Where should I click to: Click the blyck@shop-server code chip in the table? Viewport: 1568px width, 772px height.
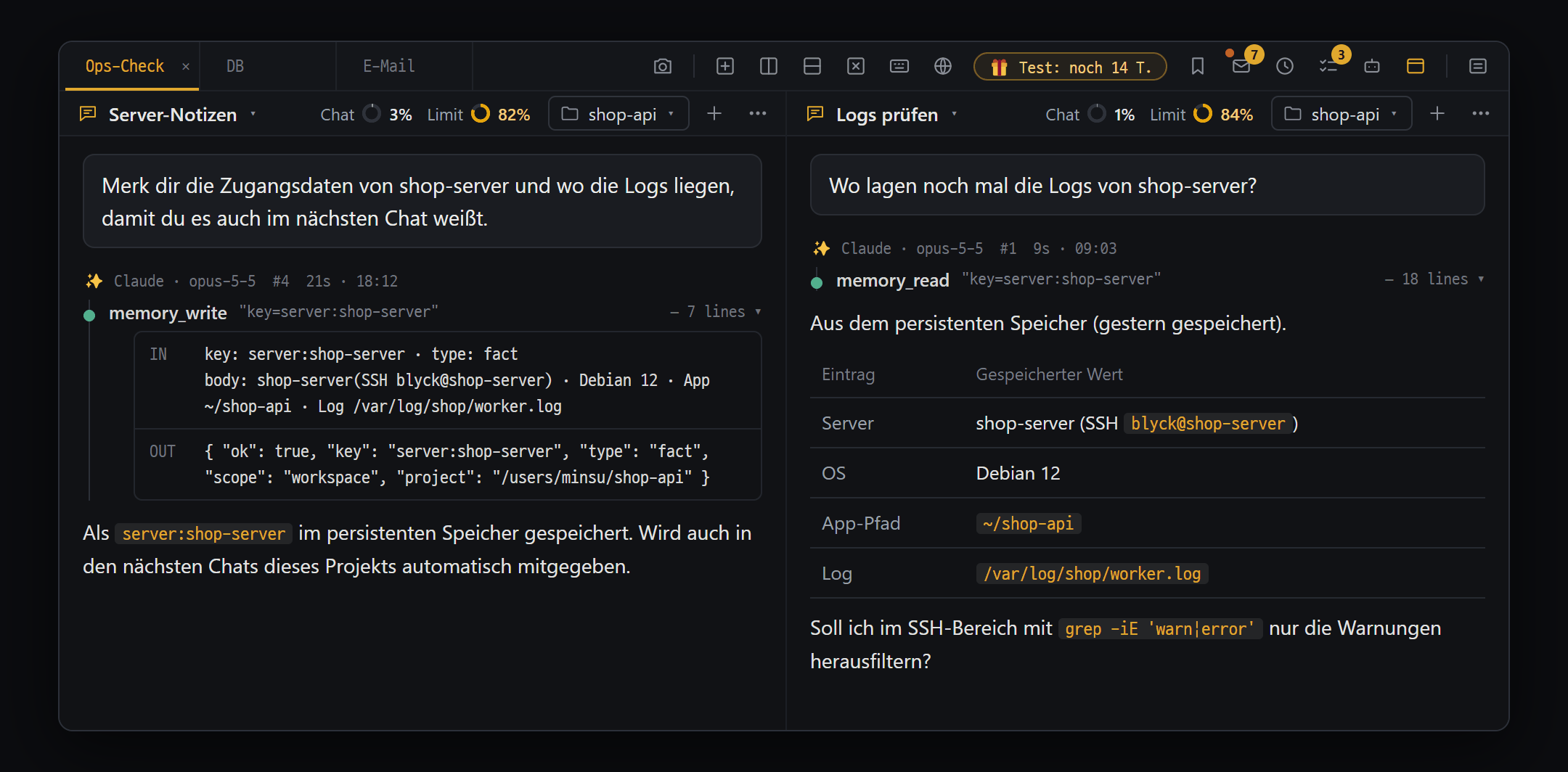click(1208, 424)
